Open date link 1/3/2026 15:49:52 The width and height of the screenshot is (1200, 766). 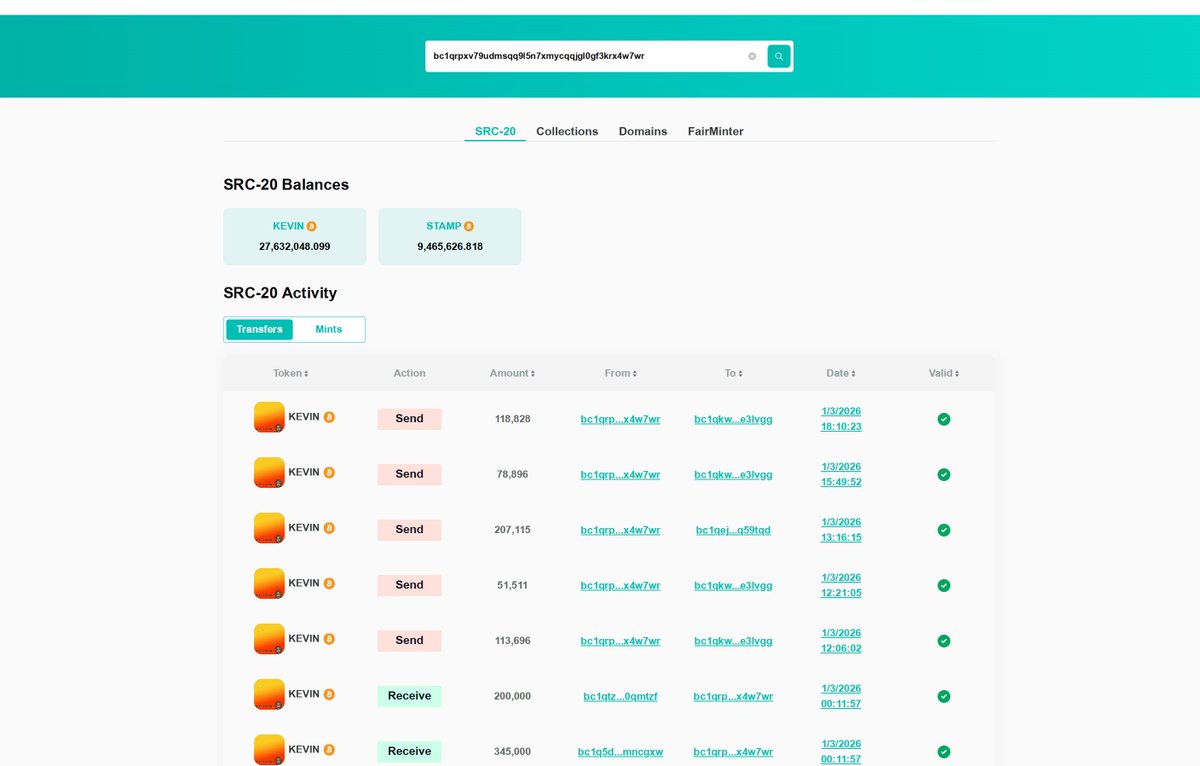841,474
